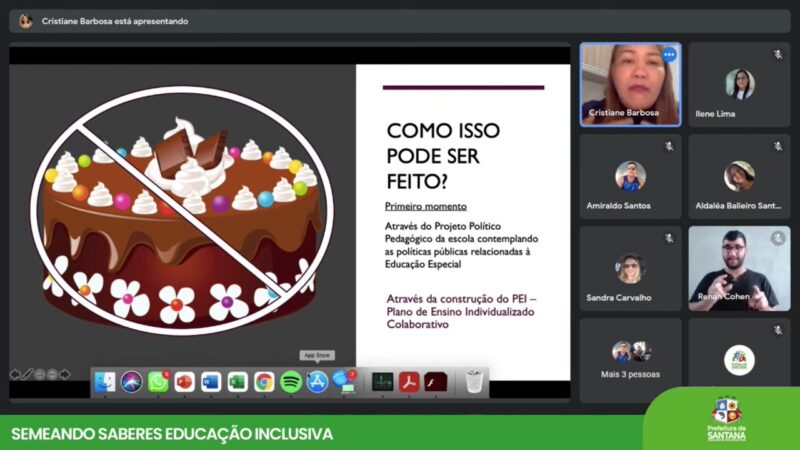
Task: Launch Siri from the dock
Action: pyautogui.click(x=132, y=382)
